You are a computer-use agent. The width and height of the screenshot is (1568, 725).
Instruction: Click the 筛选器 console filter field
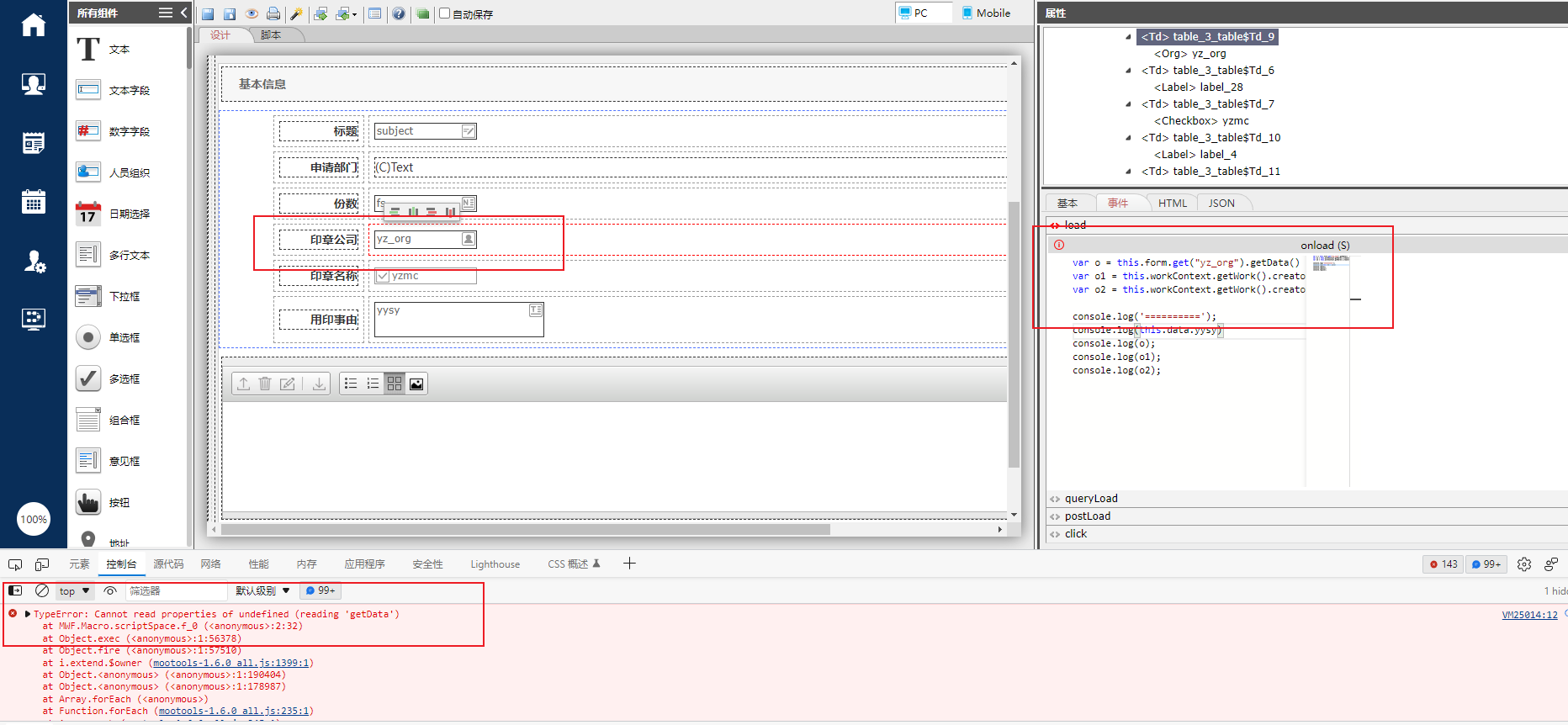pos(177,590)
